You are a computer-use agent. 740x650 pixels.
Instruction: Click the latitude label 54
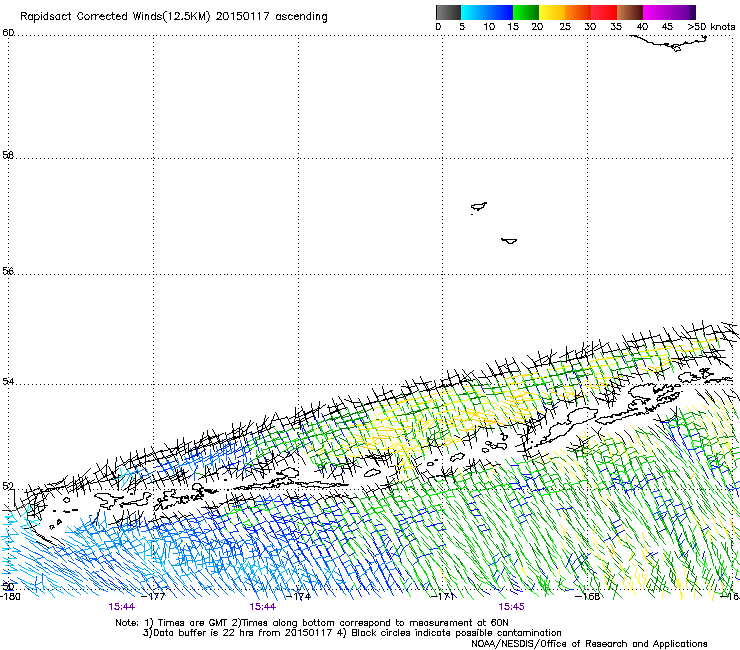8,381
